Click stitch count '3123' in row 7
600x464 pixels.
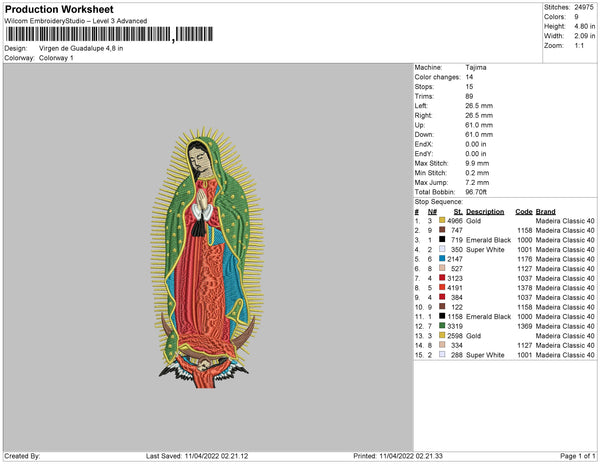click(x=455, y=278)
